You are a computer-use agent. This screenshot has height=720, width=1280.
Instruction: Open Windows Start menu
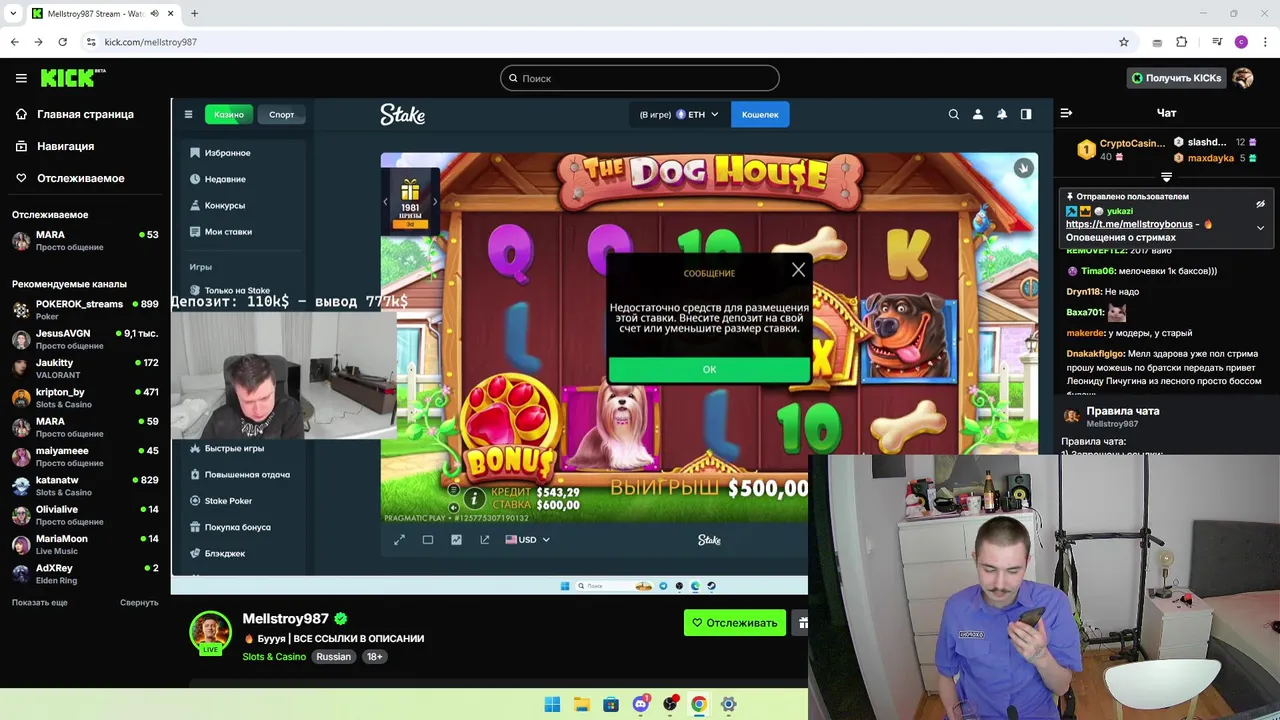[552, 704]
